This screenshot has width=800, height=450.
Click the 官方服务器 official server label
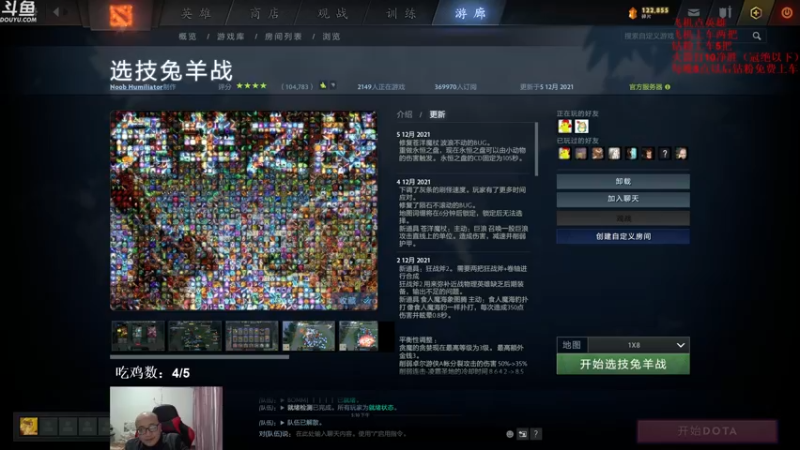pos(645,87)
